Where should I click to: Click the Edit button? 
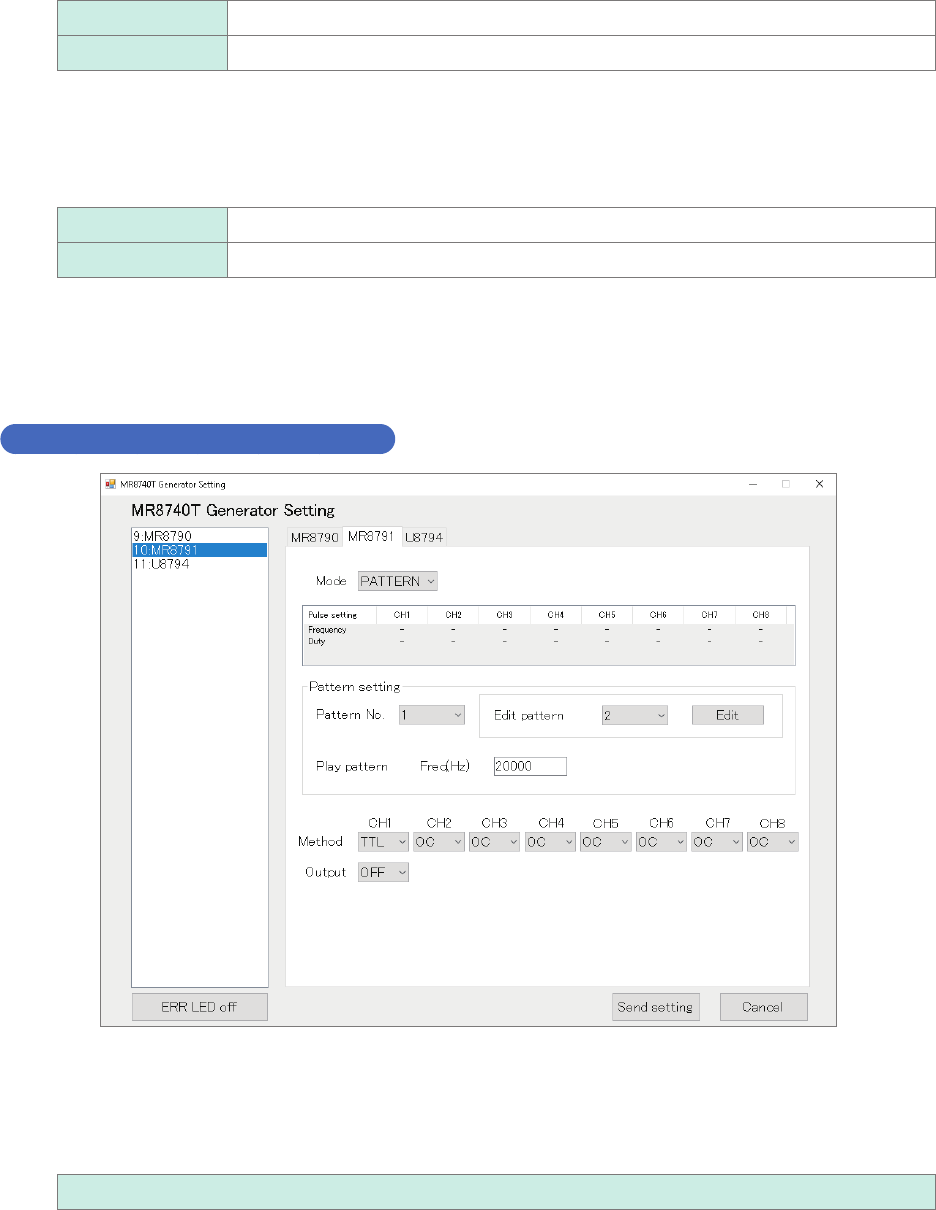click(728, 715)
